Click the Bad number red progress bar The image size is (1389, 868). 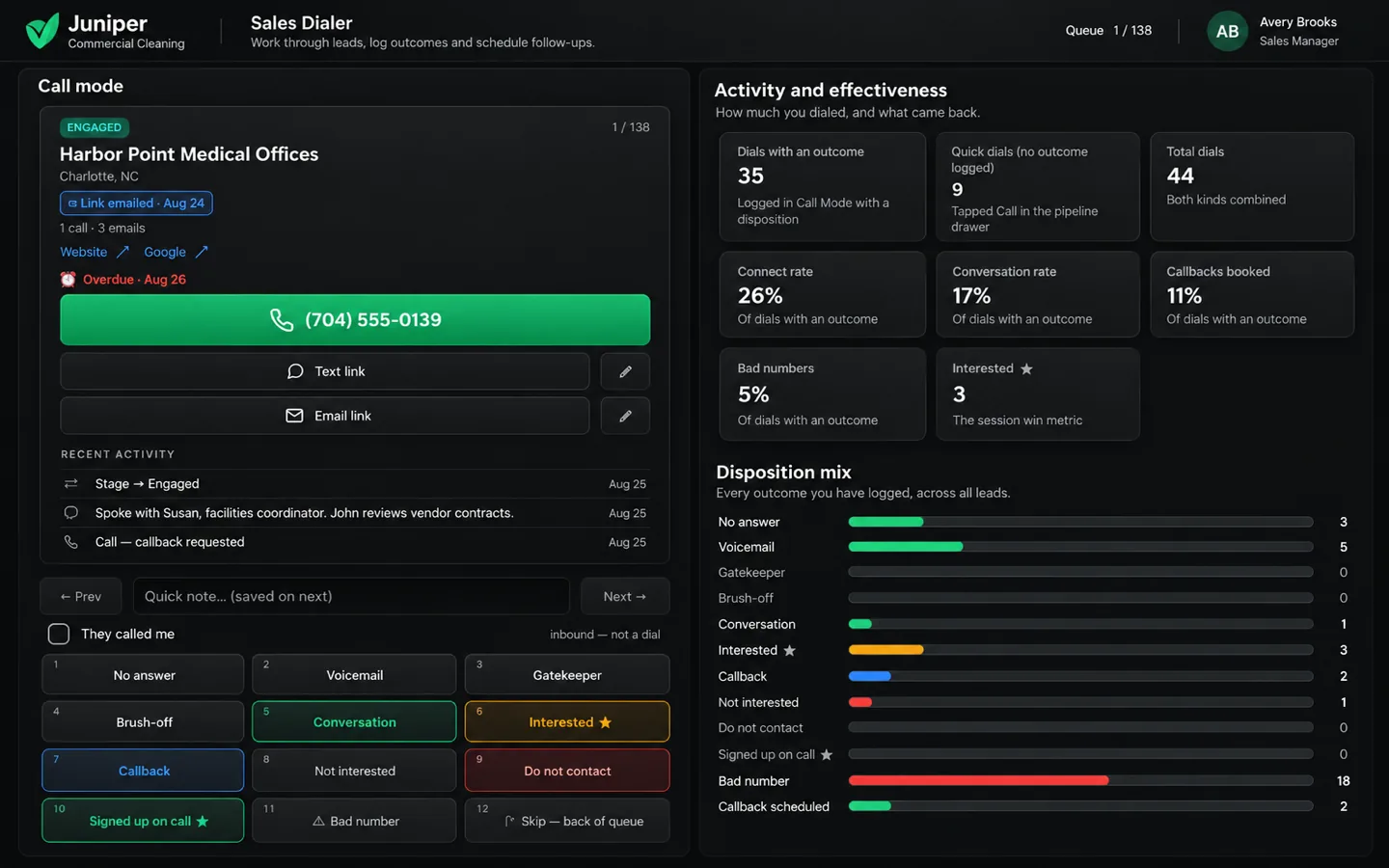click(978, 780)
